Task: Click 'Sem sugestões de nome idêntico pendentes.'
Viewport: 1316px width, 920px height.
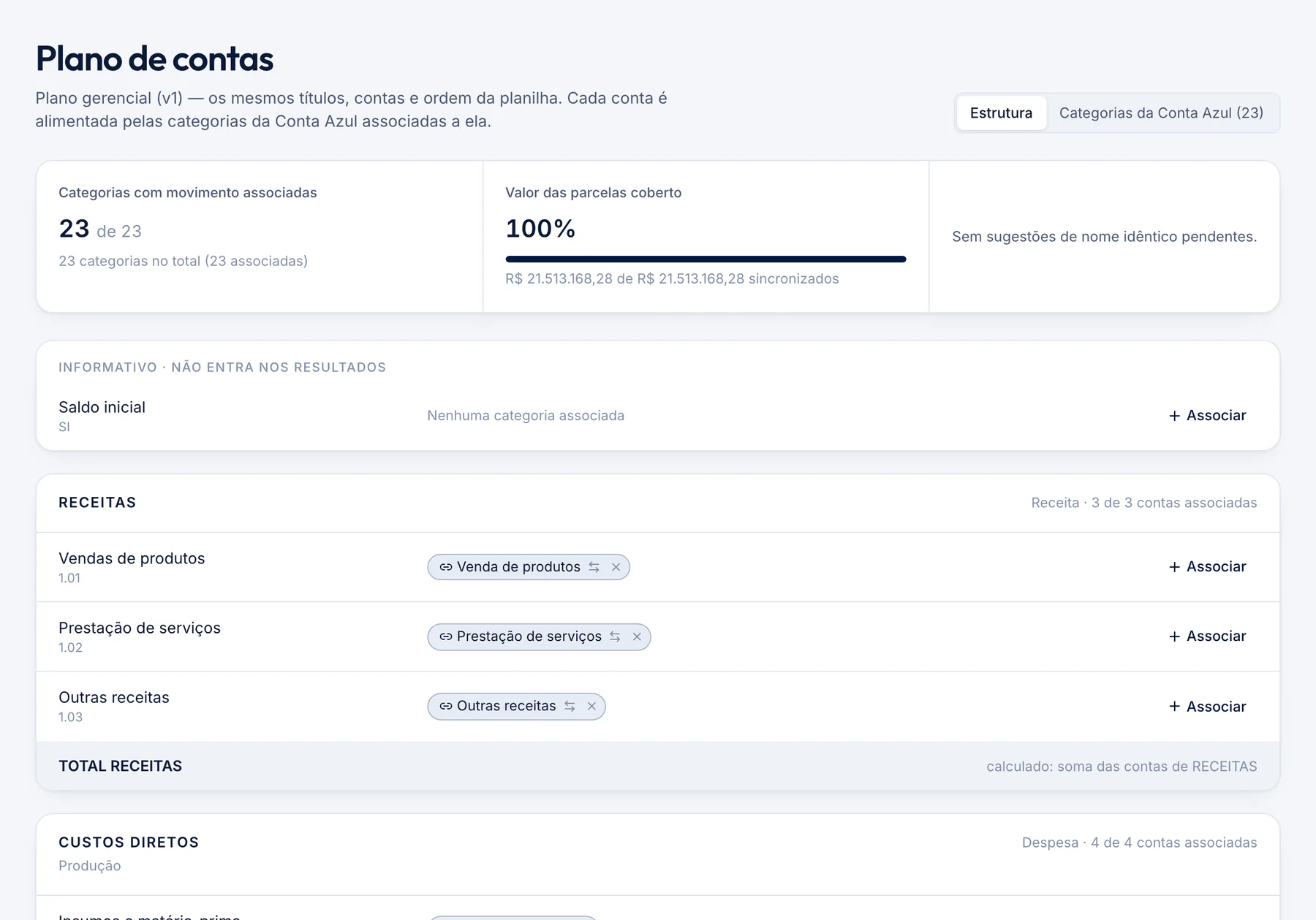Action: click(1104, 237)
